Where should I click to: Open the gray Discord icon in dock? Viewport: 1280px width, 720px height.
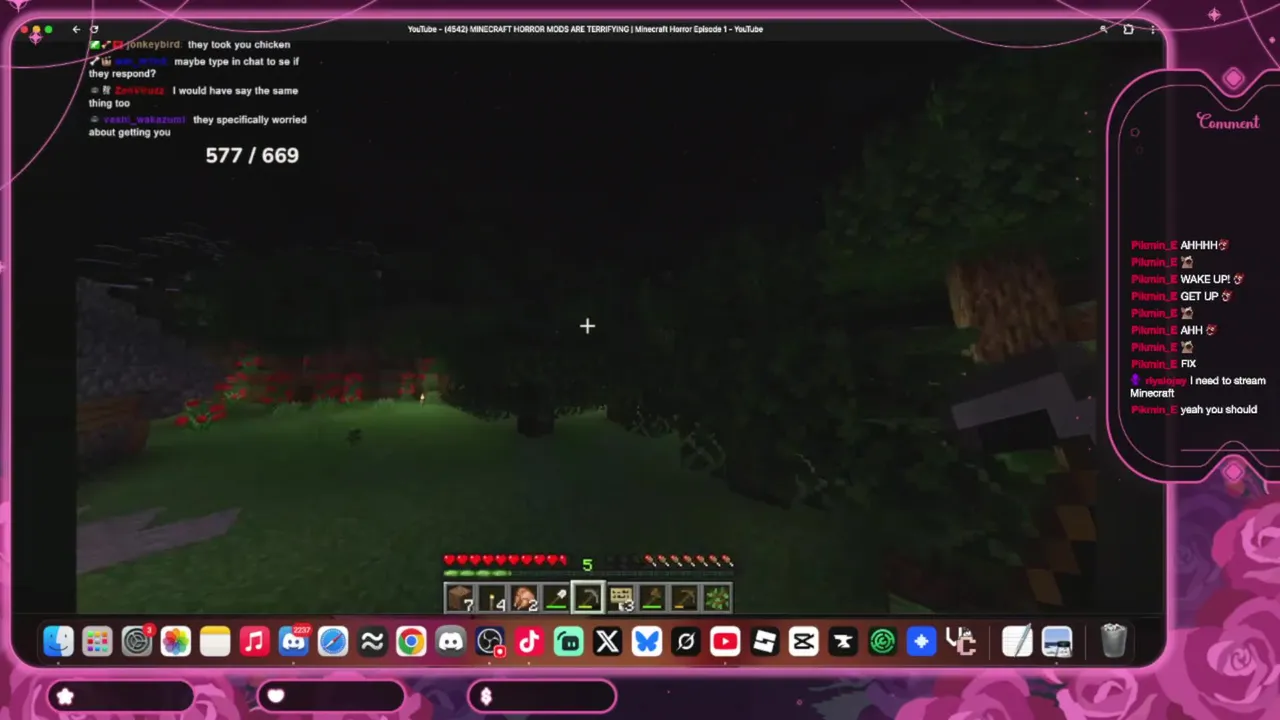pyautogui.click(x=451, y=641)
